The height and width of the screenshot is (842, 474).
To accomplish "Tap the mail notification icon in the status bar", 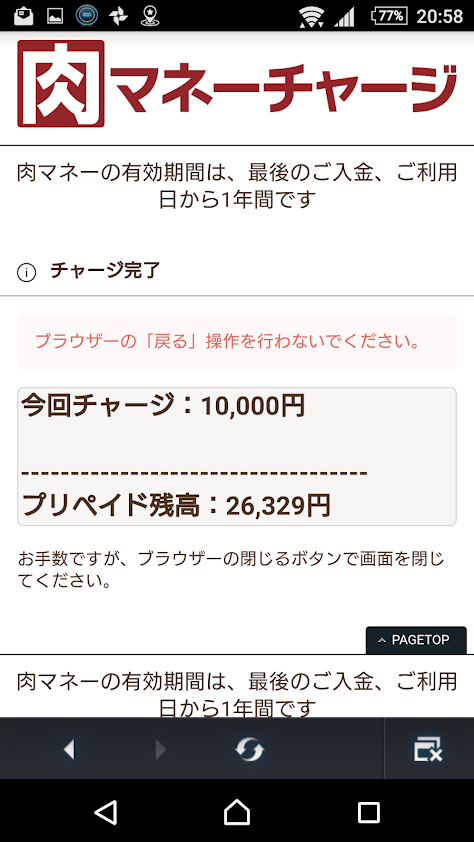I will pos(24,16).
